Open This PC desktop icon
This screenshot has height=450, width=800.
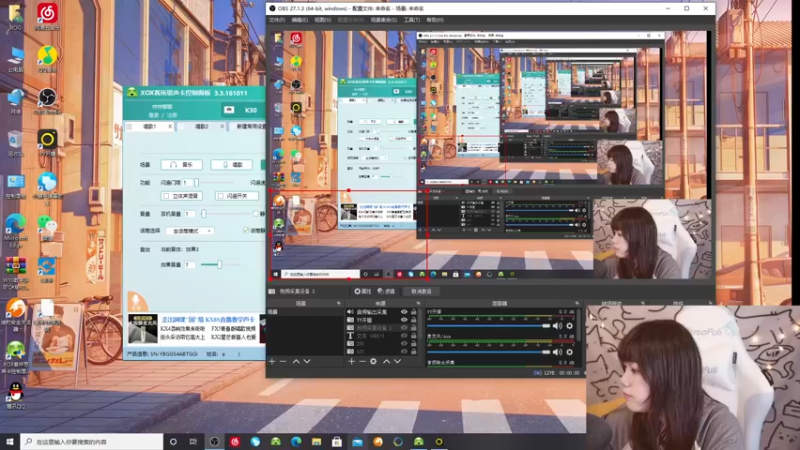[15, 58]
